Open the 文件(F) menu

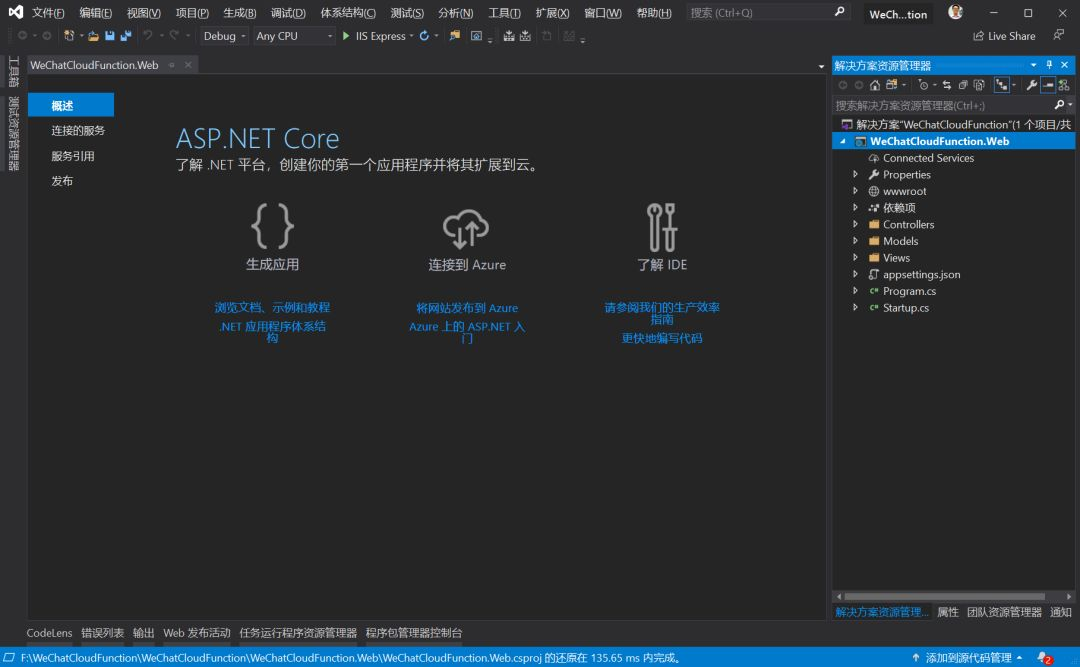(48, 13)
